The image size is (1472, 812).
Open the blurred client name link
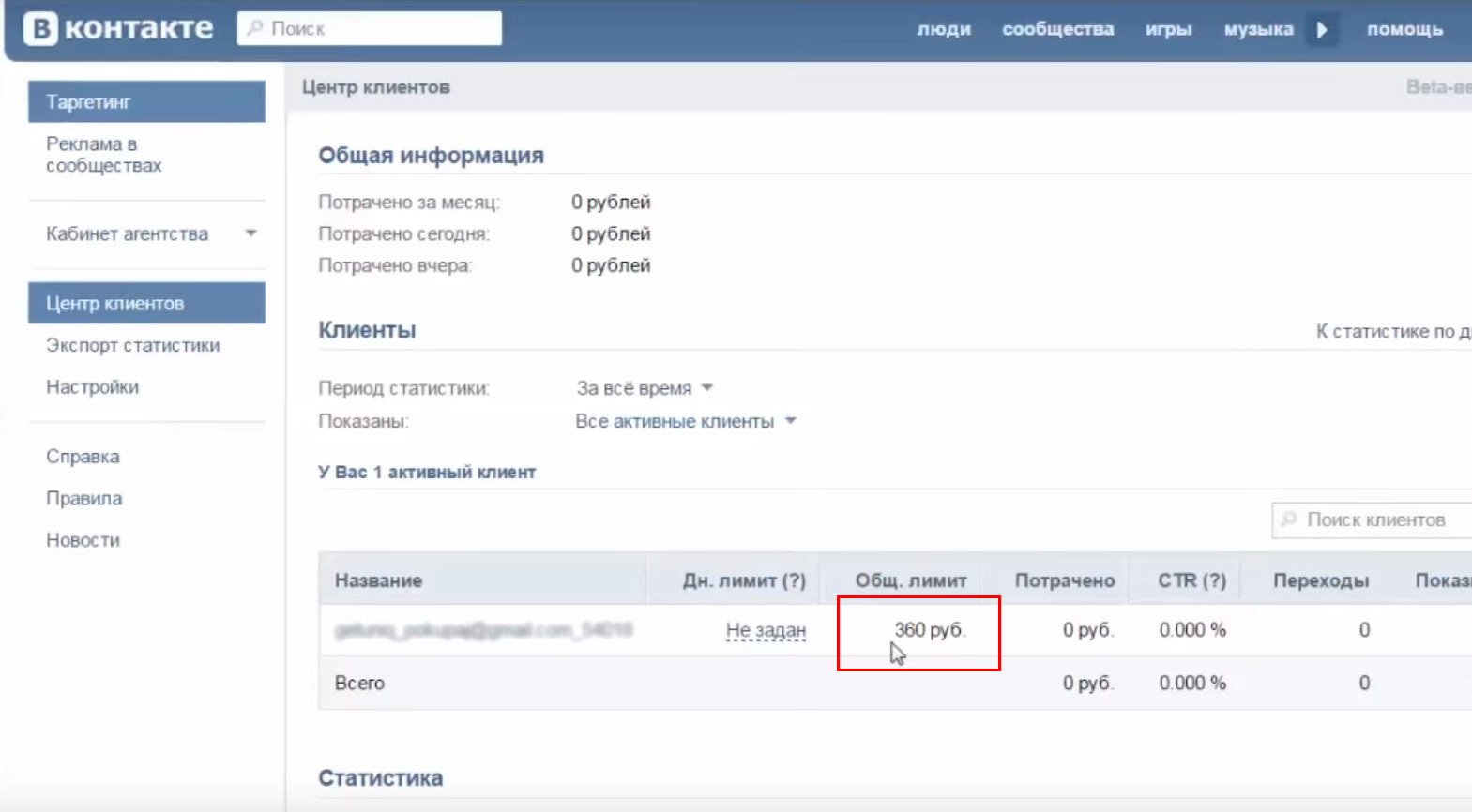tap(483, 630)
